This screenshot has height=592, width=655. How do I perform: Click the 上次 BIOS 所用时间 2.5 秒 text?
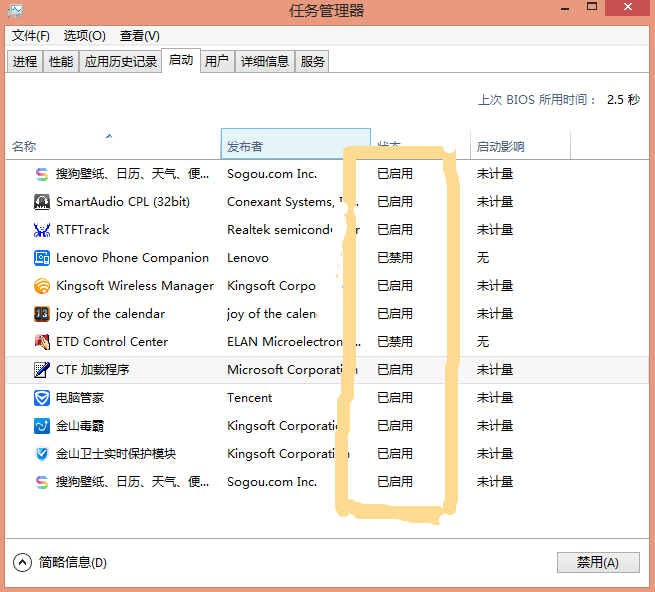point(559,100)
